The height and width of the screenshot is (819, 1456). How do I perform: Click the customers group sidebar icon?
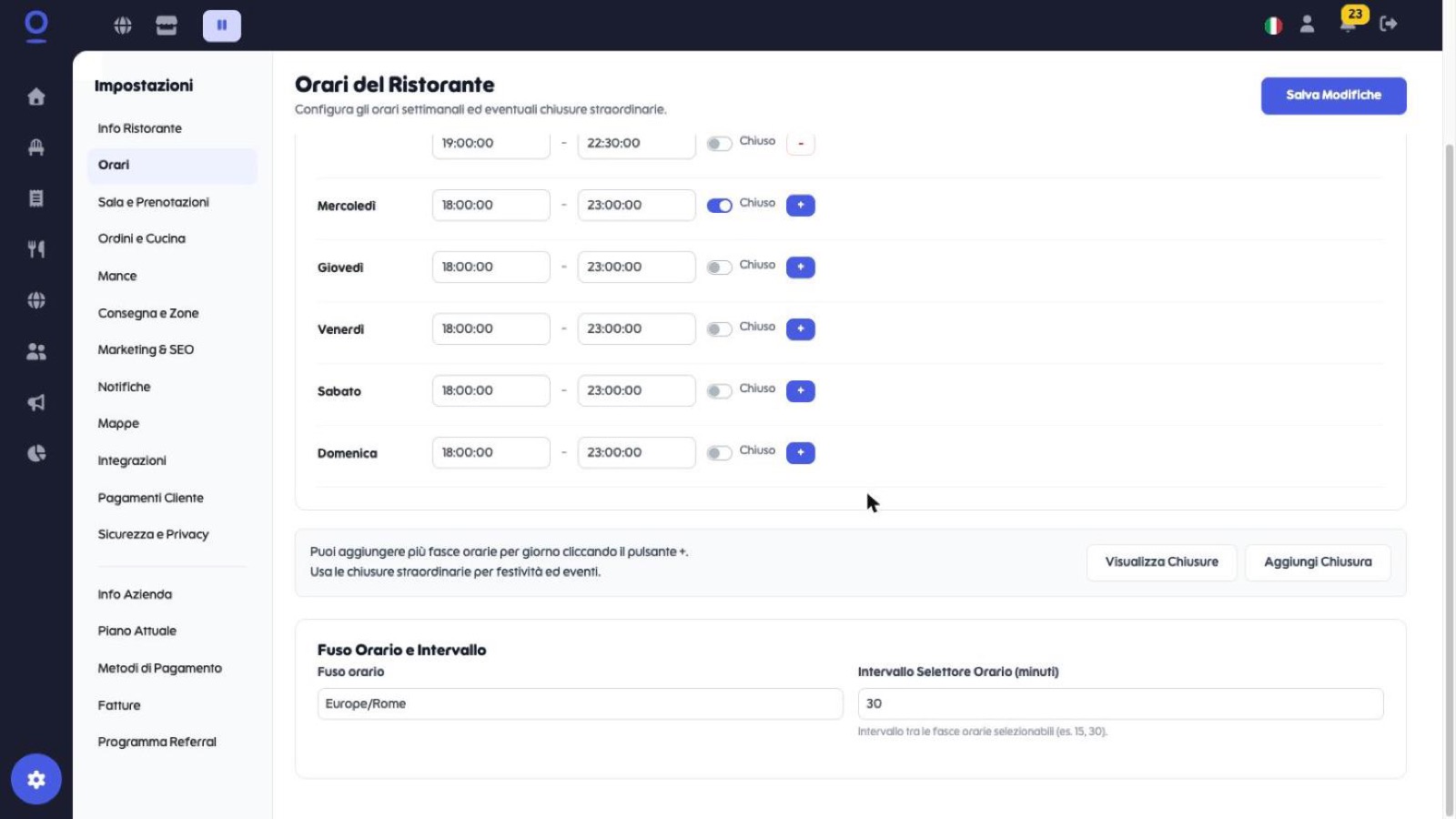pyautogui.click(x=36, y=351)
